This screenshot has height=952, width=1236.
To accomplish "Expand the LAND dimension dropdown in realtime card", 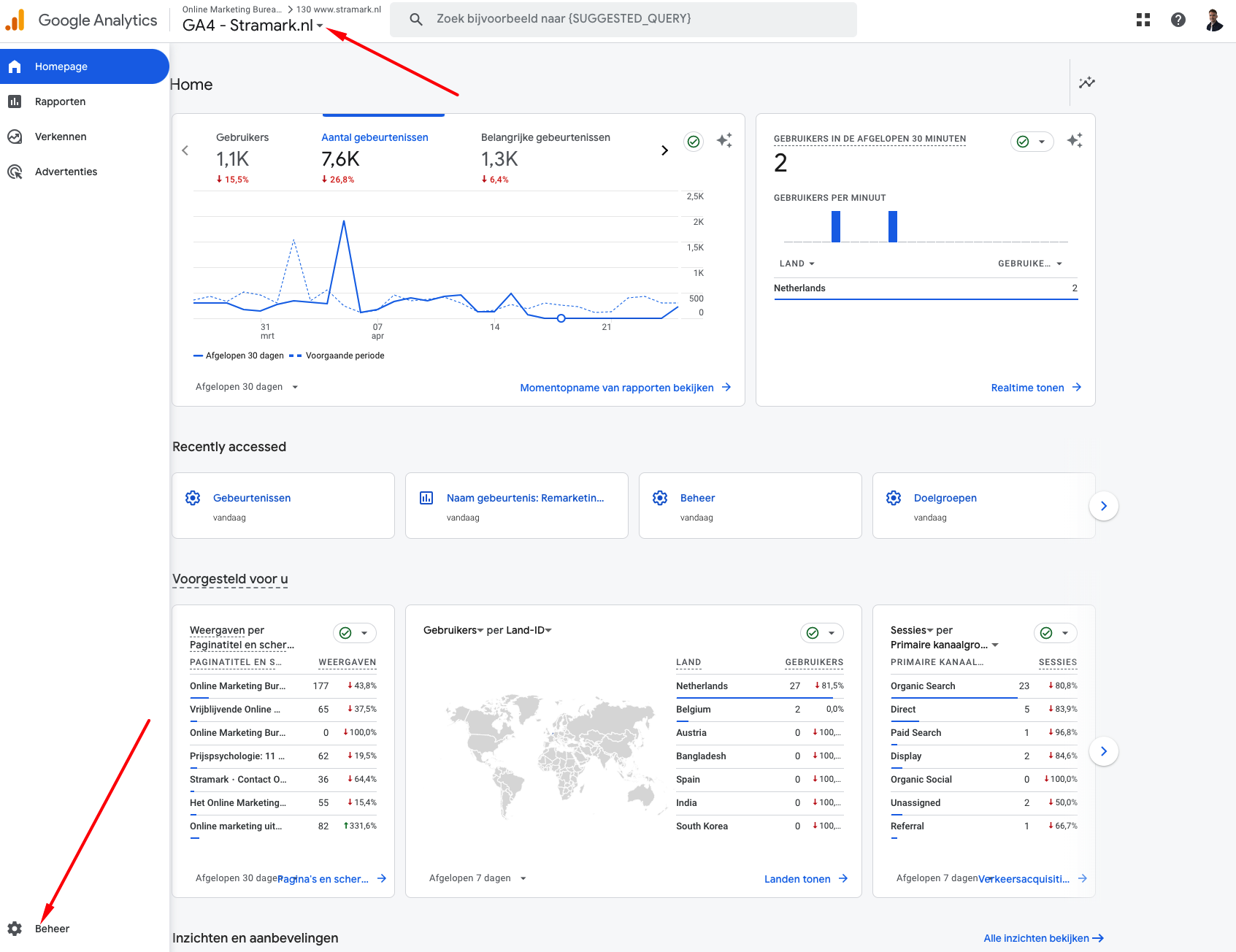I will pos(797,264).
